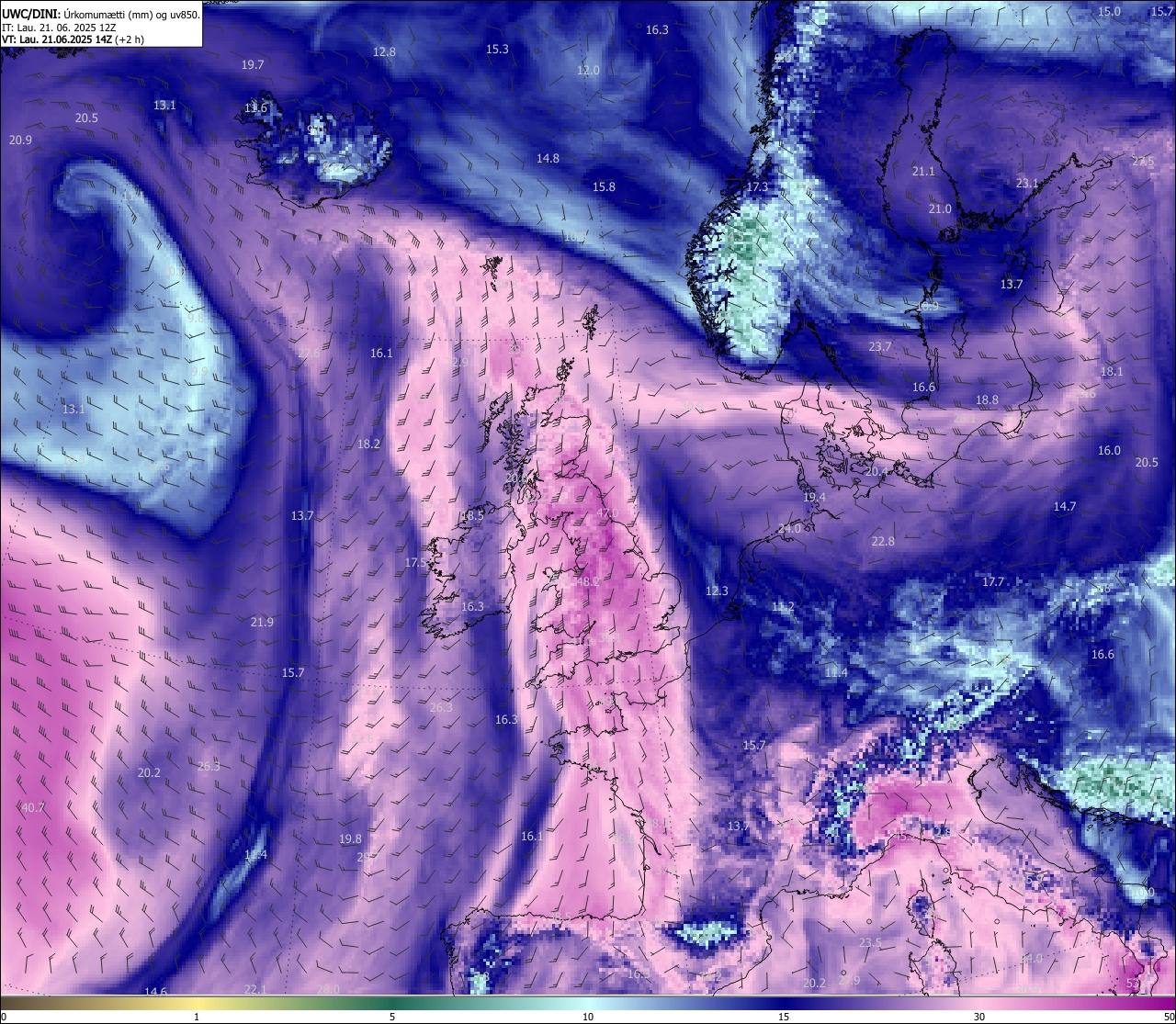Click the 18.5 value label

[471, 517]
